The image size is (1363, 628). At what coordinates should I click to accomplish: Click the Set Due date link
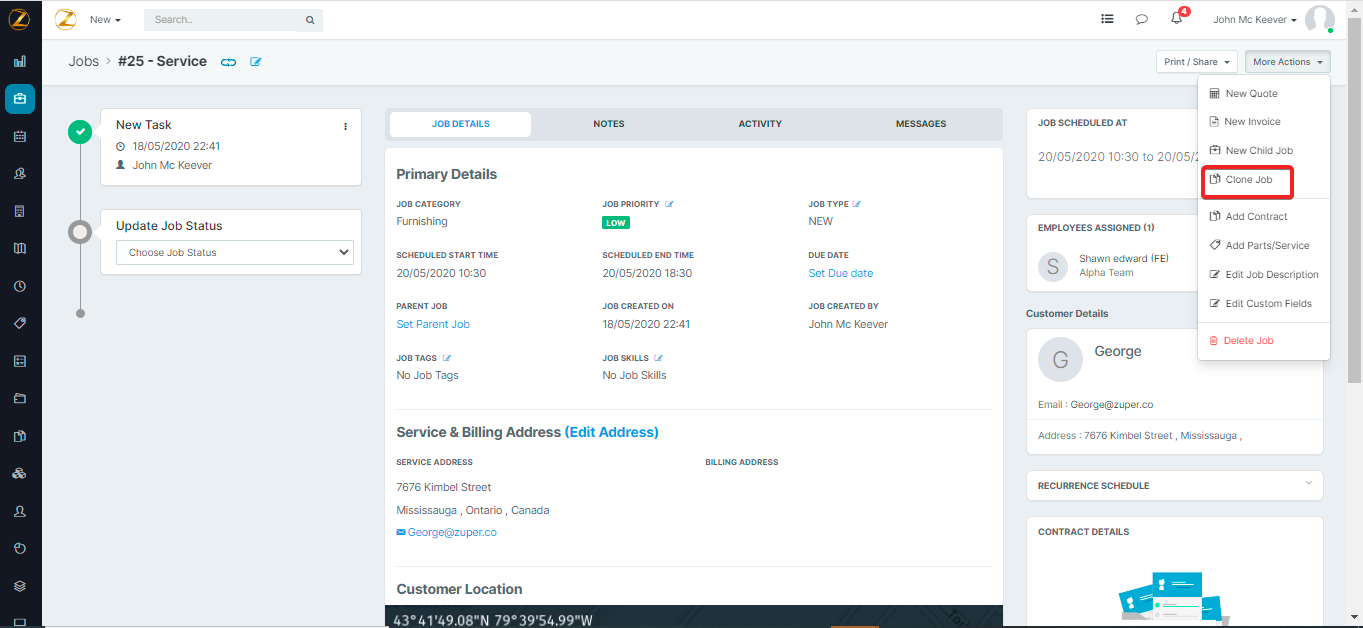[840, 273]
